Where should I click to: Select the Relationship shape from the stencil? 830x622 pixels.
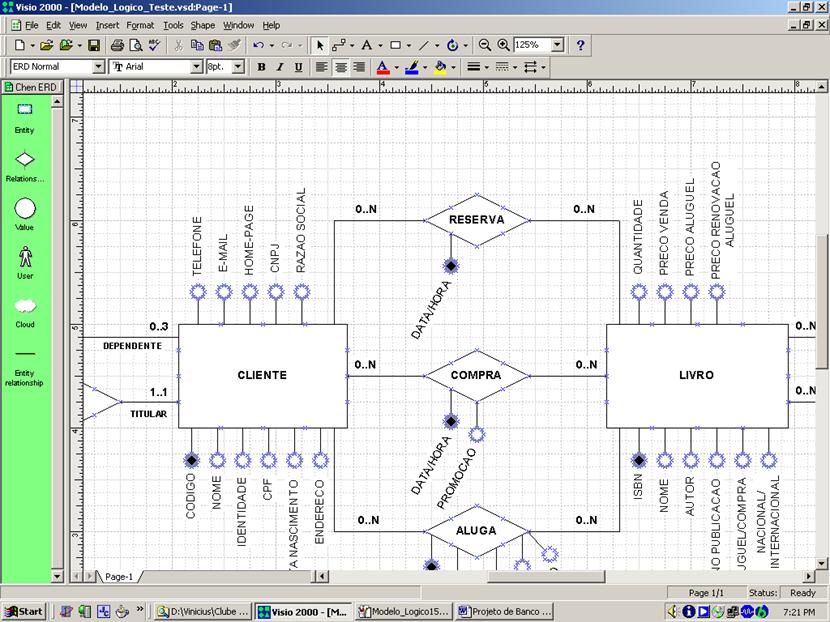(x=24, y=157)
